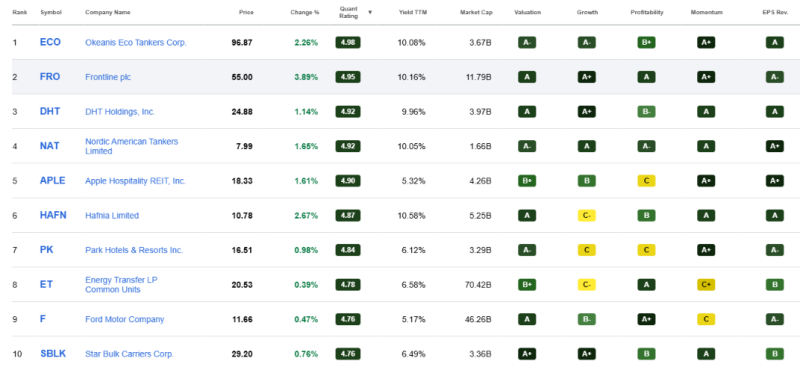
Task: Click DHT's yield value 9.96%
Action: [414, 112]
